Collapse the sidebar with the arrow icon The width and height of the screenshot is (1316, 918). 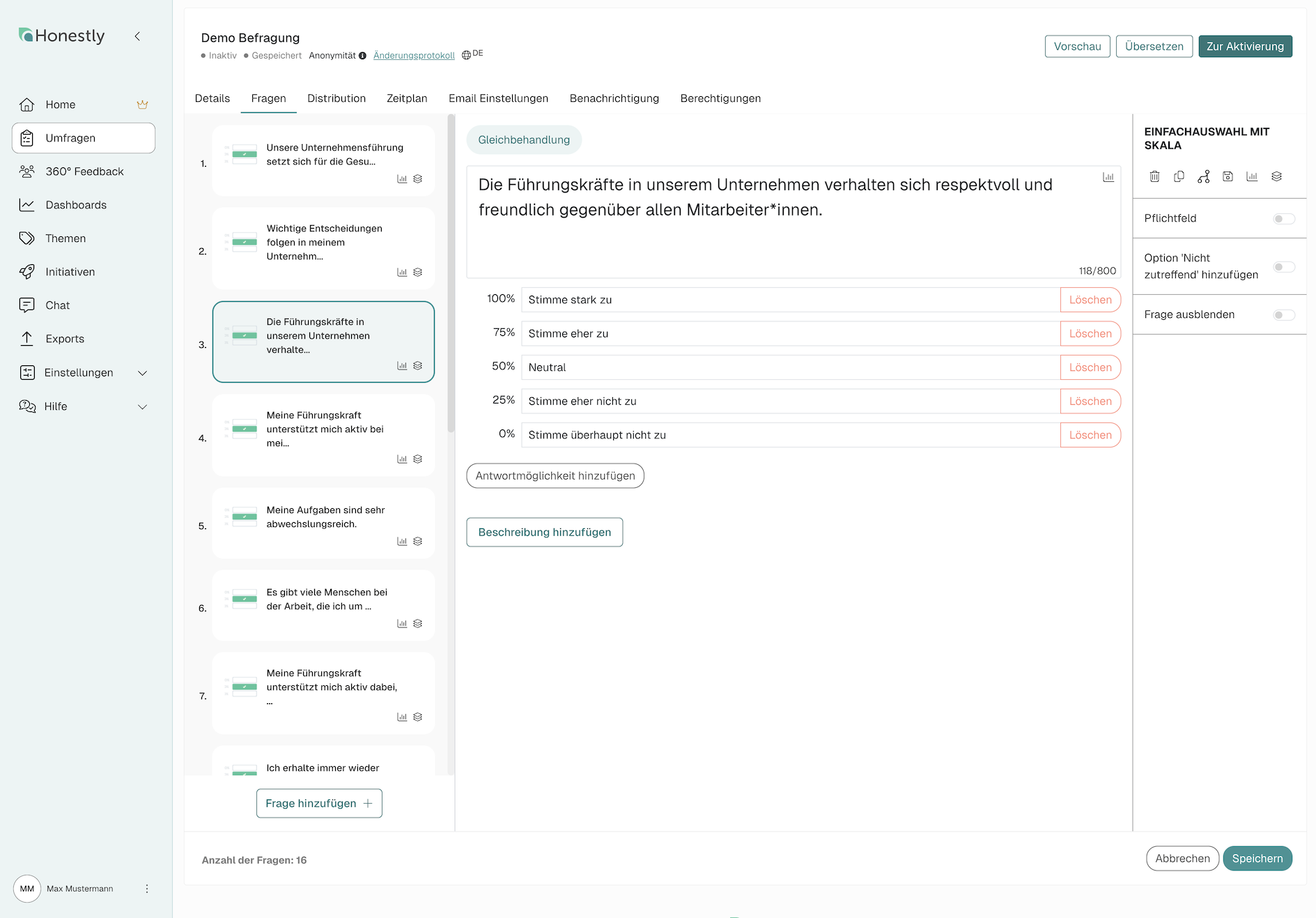click(x=137, y=36)
